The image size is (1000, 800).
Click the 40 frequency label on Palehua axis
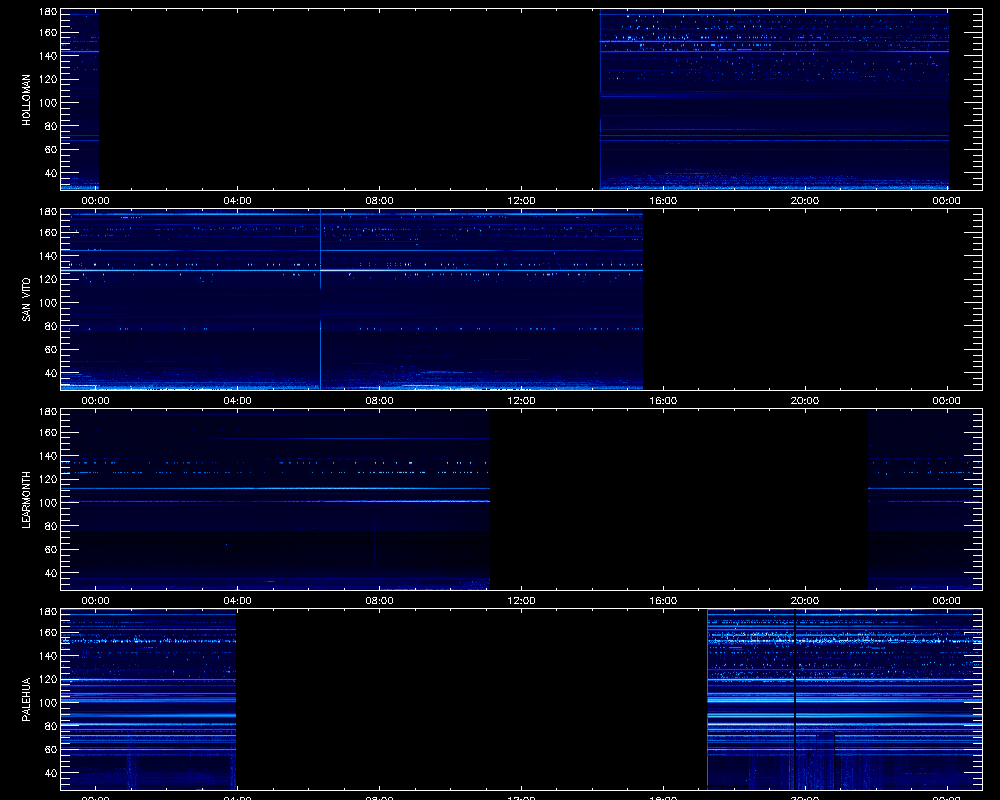(50, 773)
